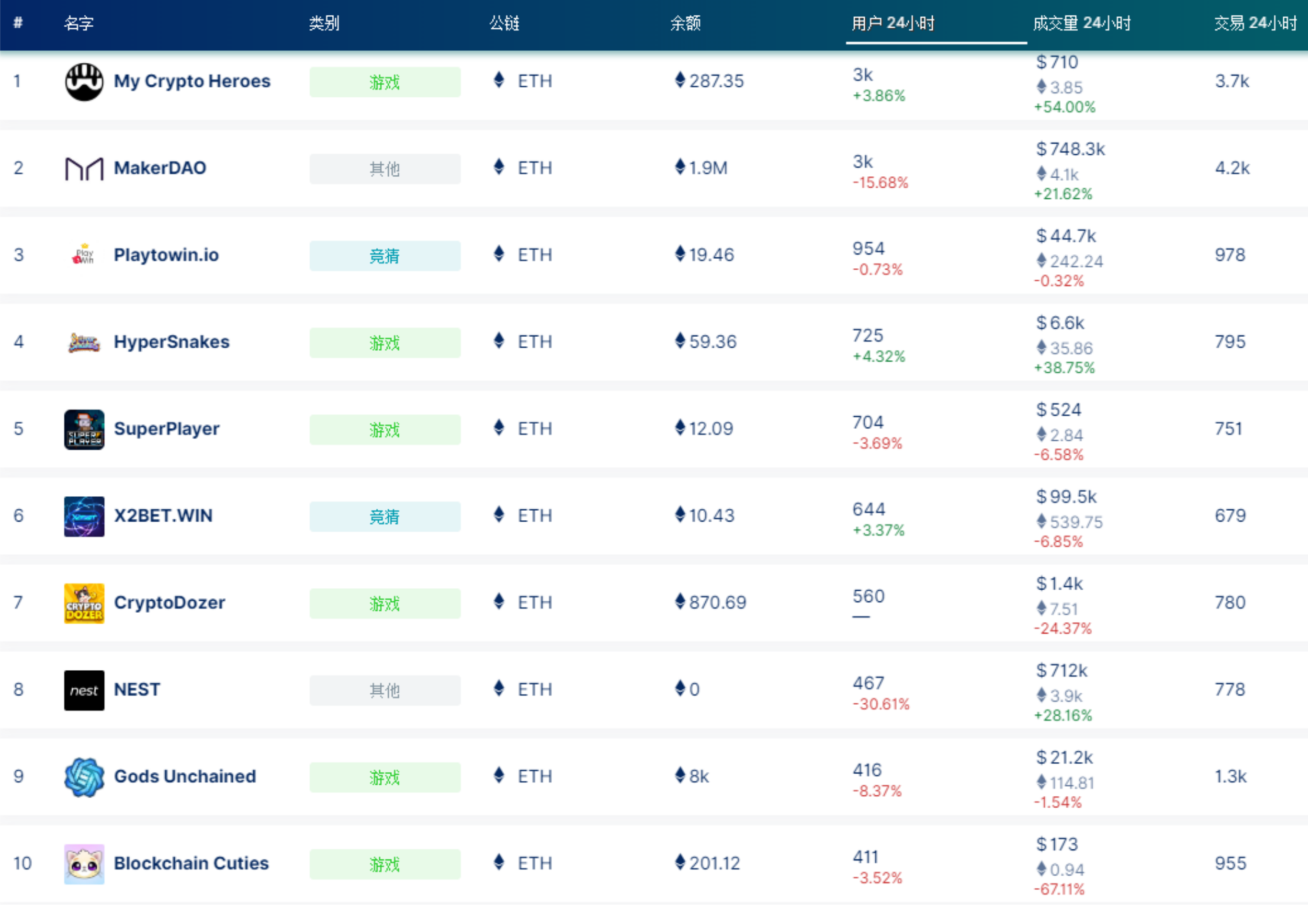This screenshot has height=908, width=1308.
Task: Click 游戏 category tag for My Crypto Heroes
Action: point(385,82)
